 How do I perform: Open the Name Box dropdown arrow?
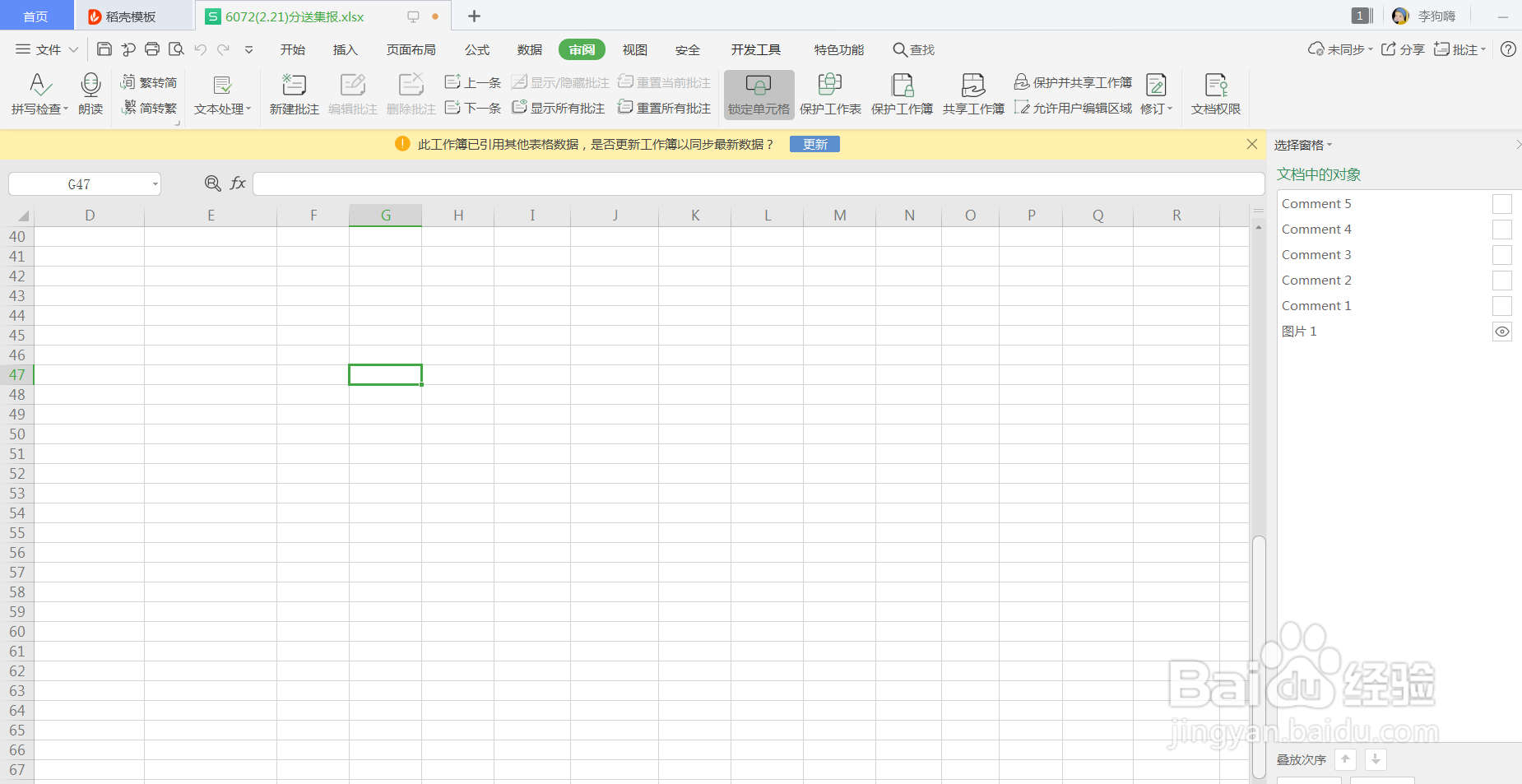[155, 184]
